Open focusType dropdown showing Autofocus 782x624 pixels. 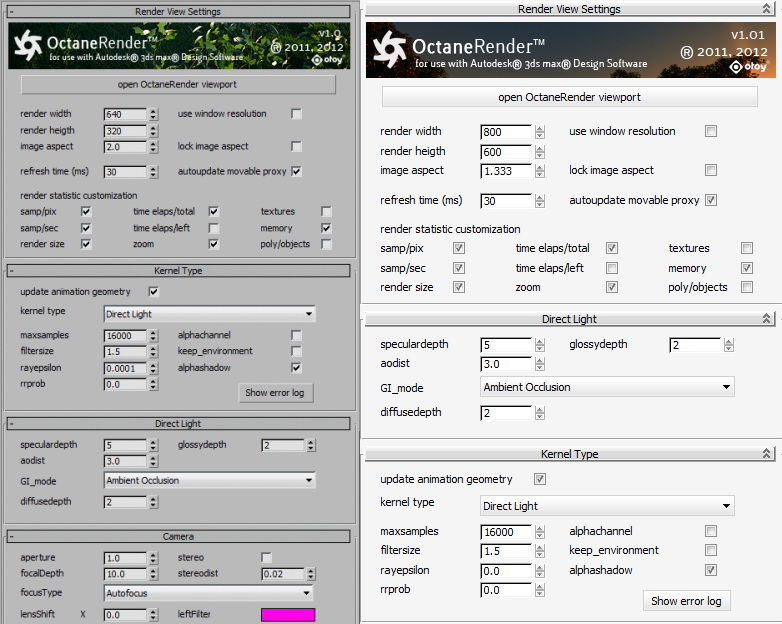pos(209,593)
